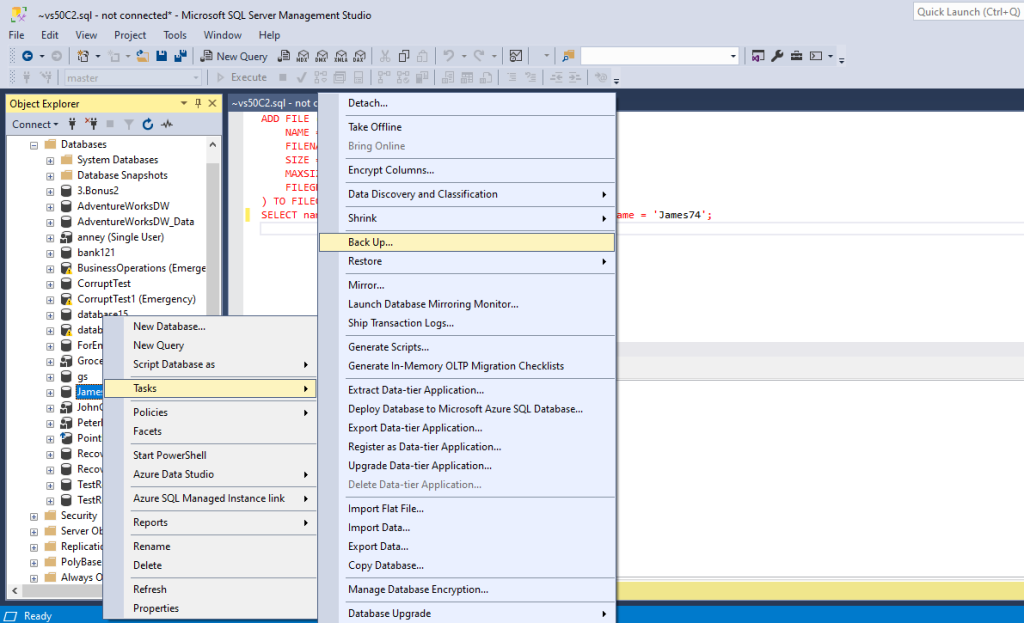Click the Copy toolbar icon
This screenshot has height=623, width=1024.
[404, 56]
